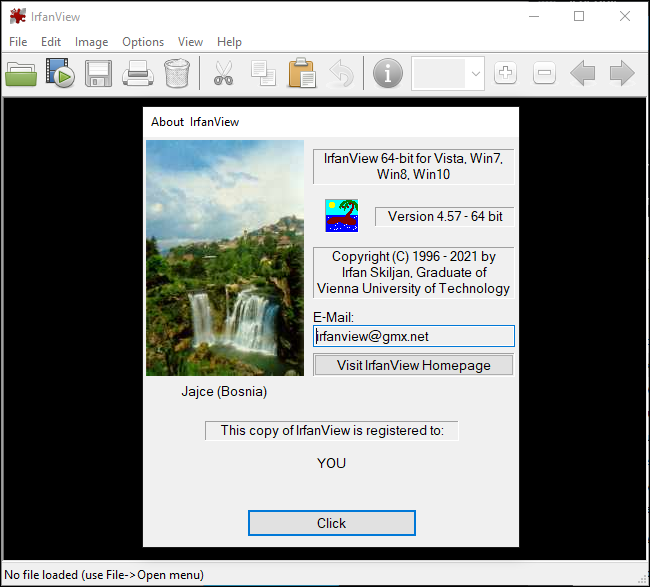Click the Paste clipboard icon

(x=301, y=73)
